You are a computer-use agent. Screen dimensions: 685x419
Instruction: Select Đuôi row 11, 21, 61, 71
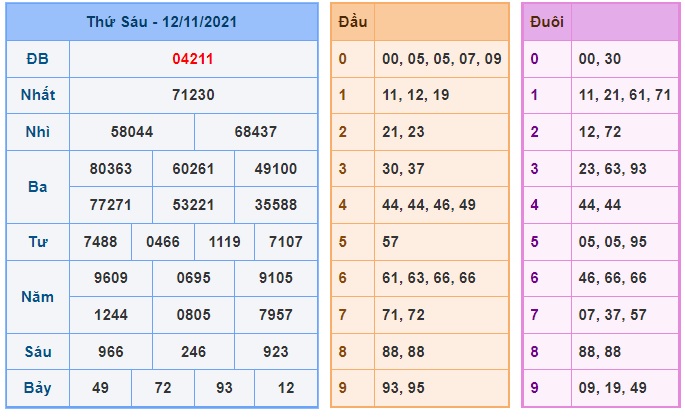coord(625,95)
